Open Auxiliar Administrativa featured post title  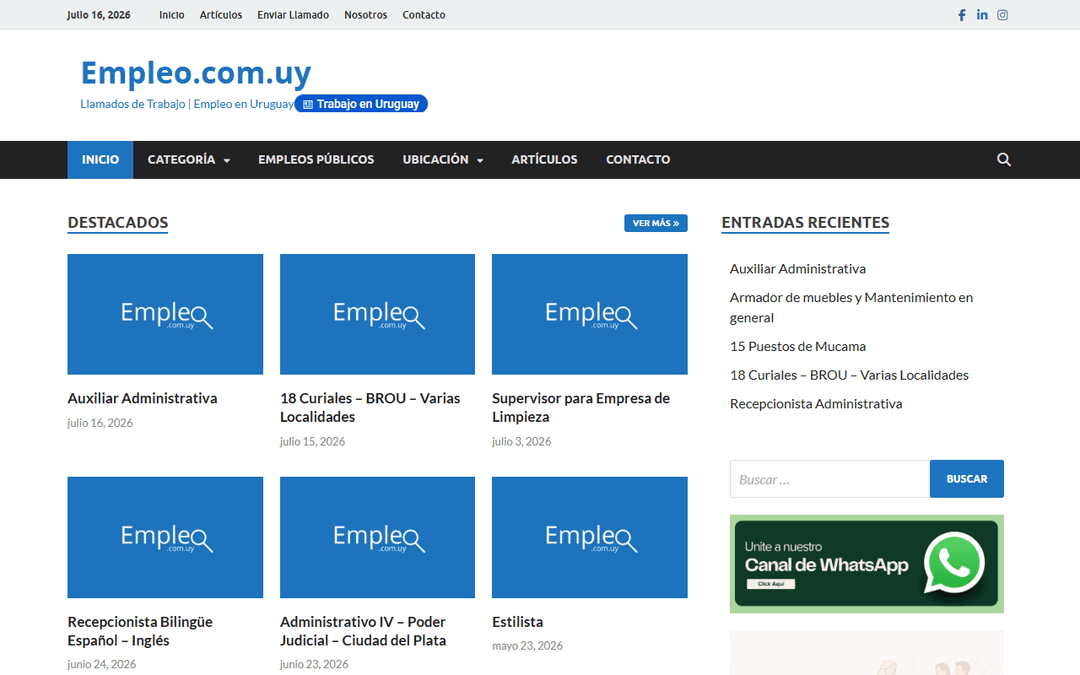[143, 398]
